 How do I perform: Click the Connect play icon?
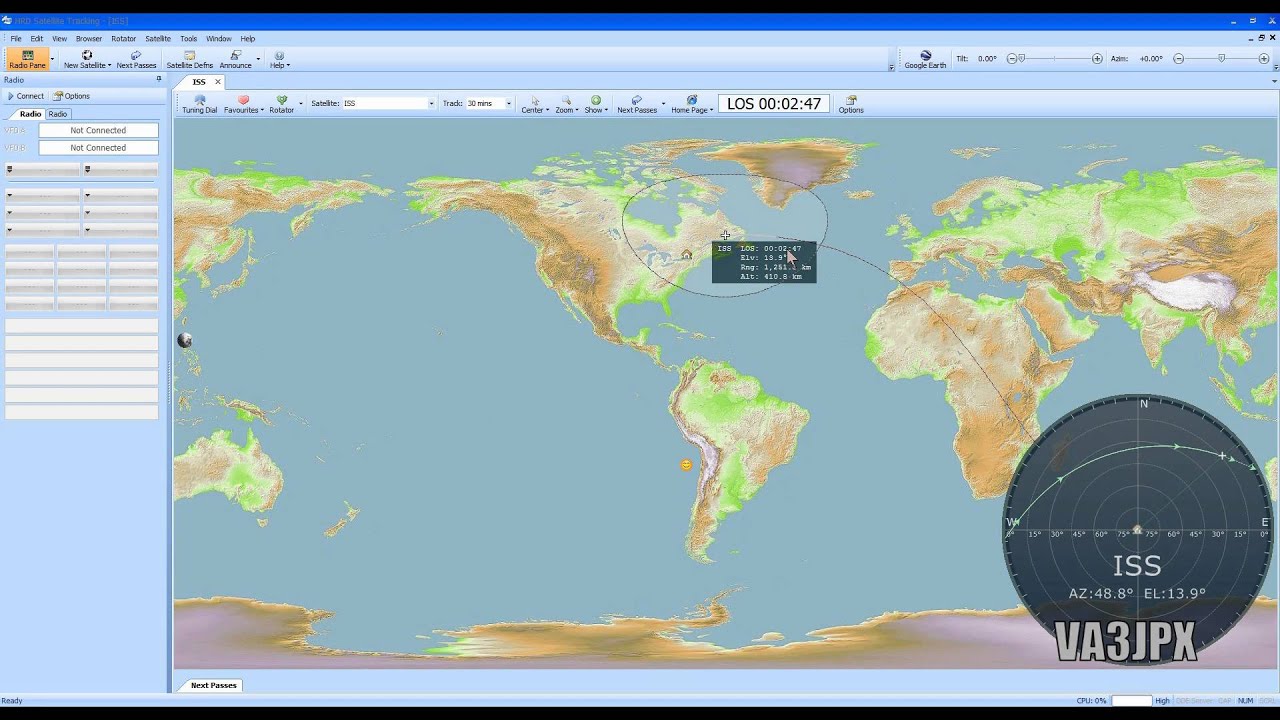[x=10, y=96]
